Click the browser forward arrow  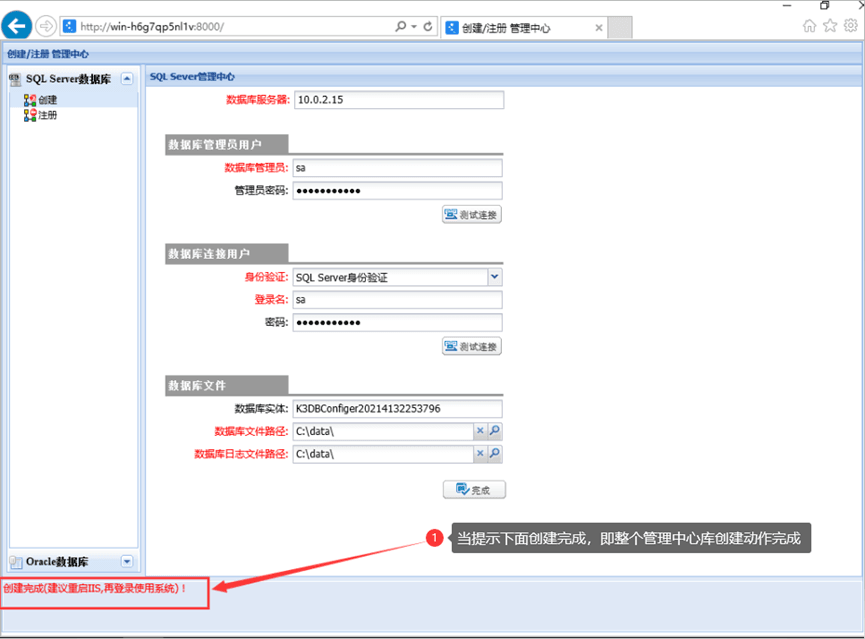click(x=46, y=26)
